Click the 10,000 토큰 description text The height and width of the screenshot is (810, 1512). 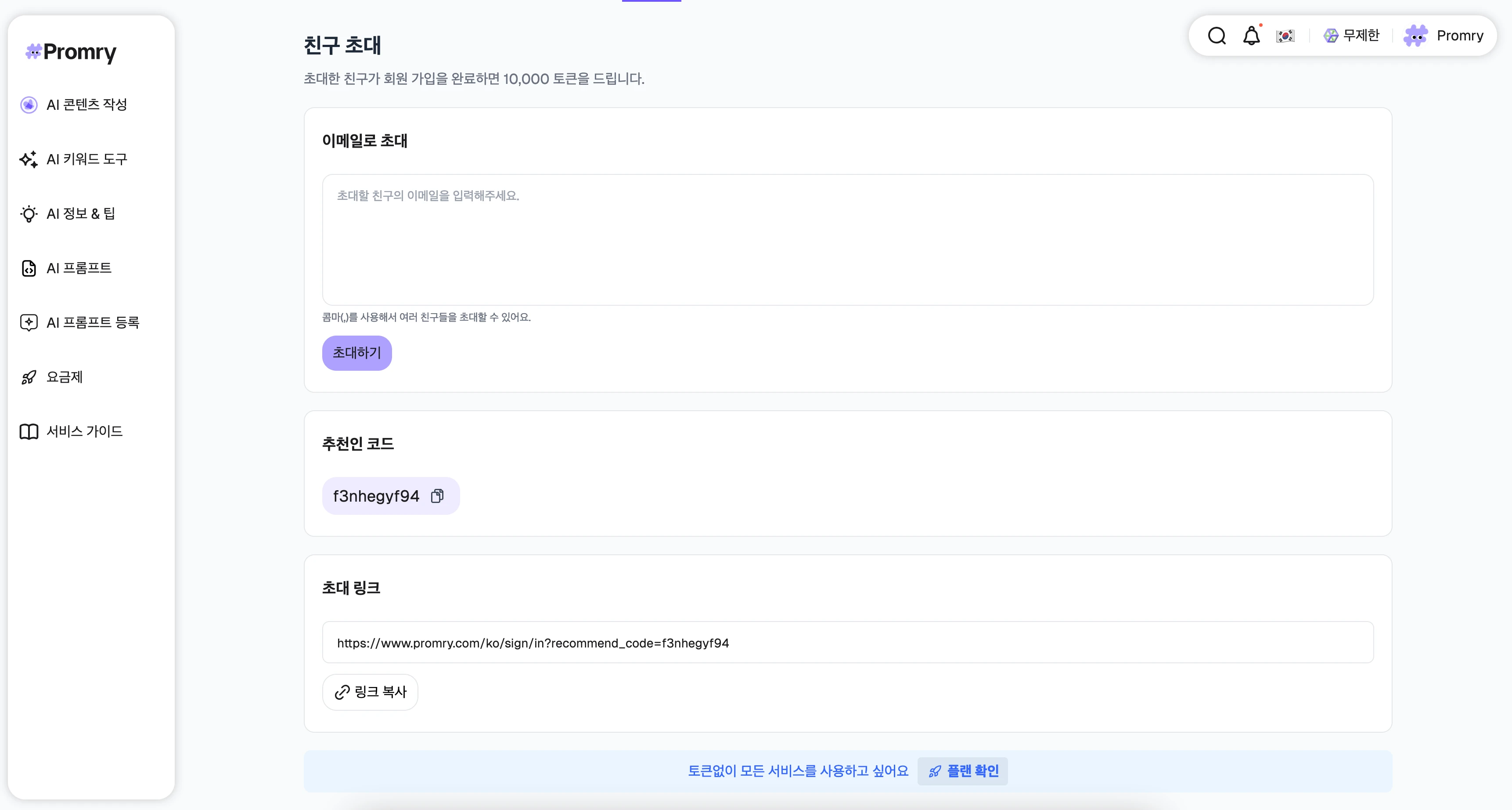click(x=474, y=79)
